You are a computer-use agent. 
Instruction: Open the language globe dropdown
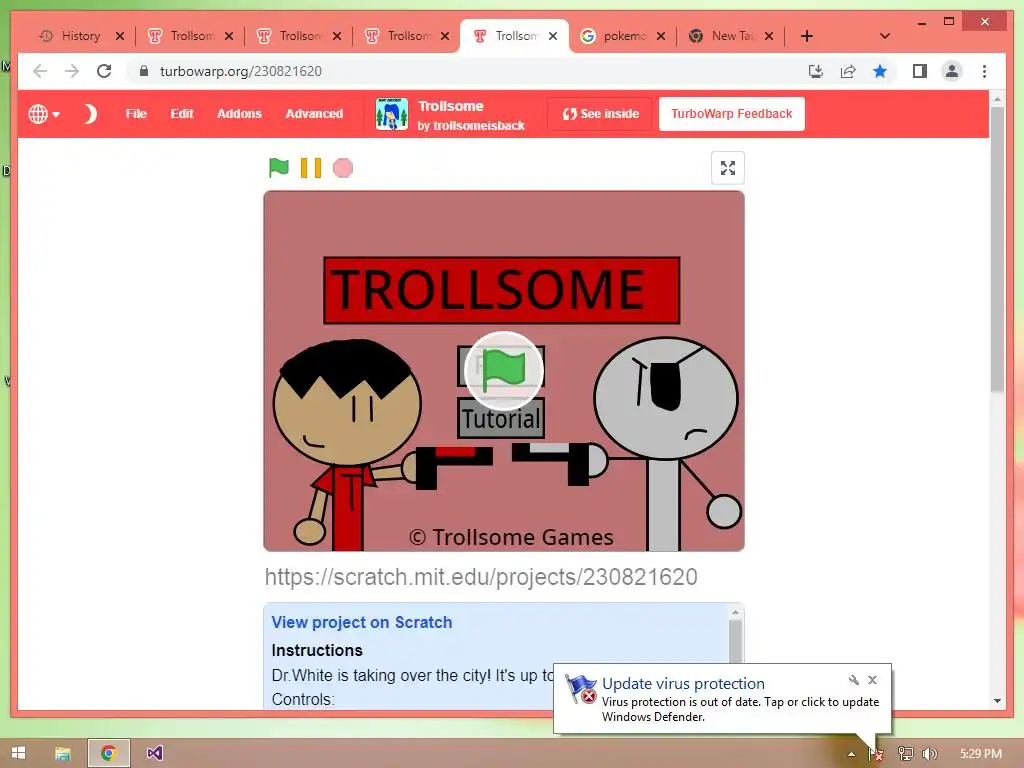pos(44,114)
